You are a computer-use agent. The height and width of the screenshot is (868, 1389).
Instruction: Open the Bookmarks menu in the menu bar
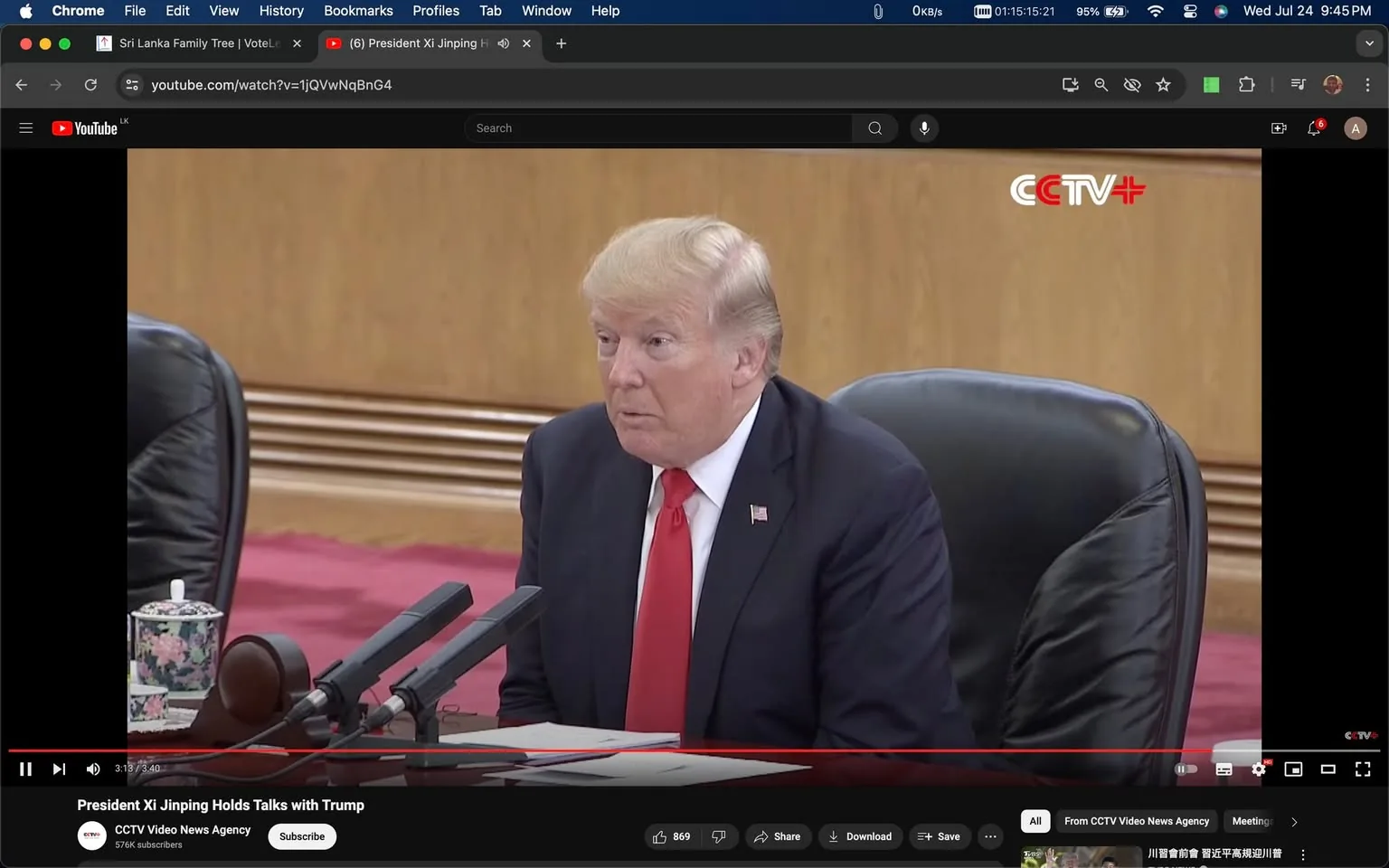pyautogui.click(x=358, y=11)
